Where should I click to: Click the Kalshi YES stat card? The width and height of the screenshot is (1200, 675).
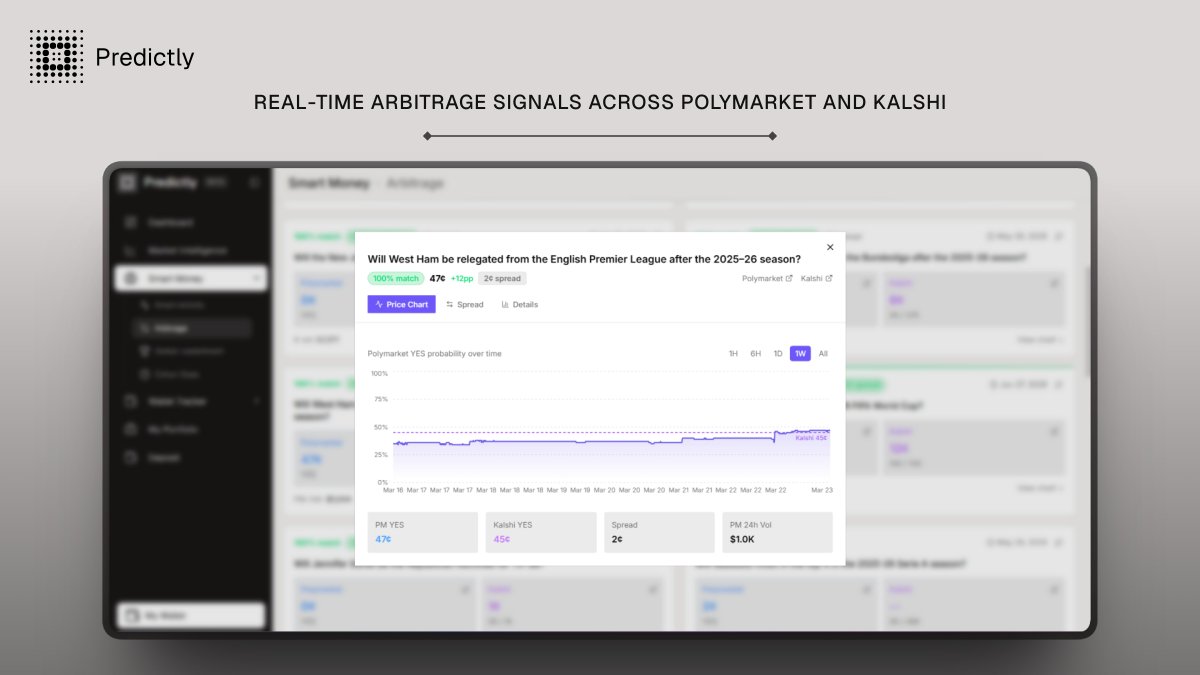tap(541, 532)
